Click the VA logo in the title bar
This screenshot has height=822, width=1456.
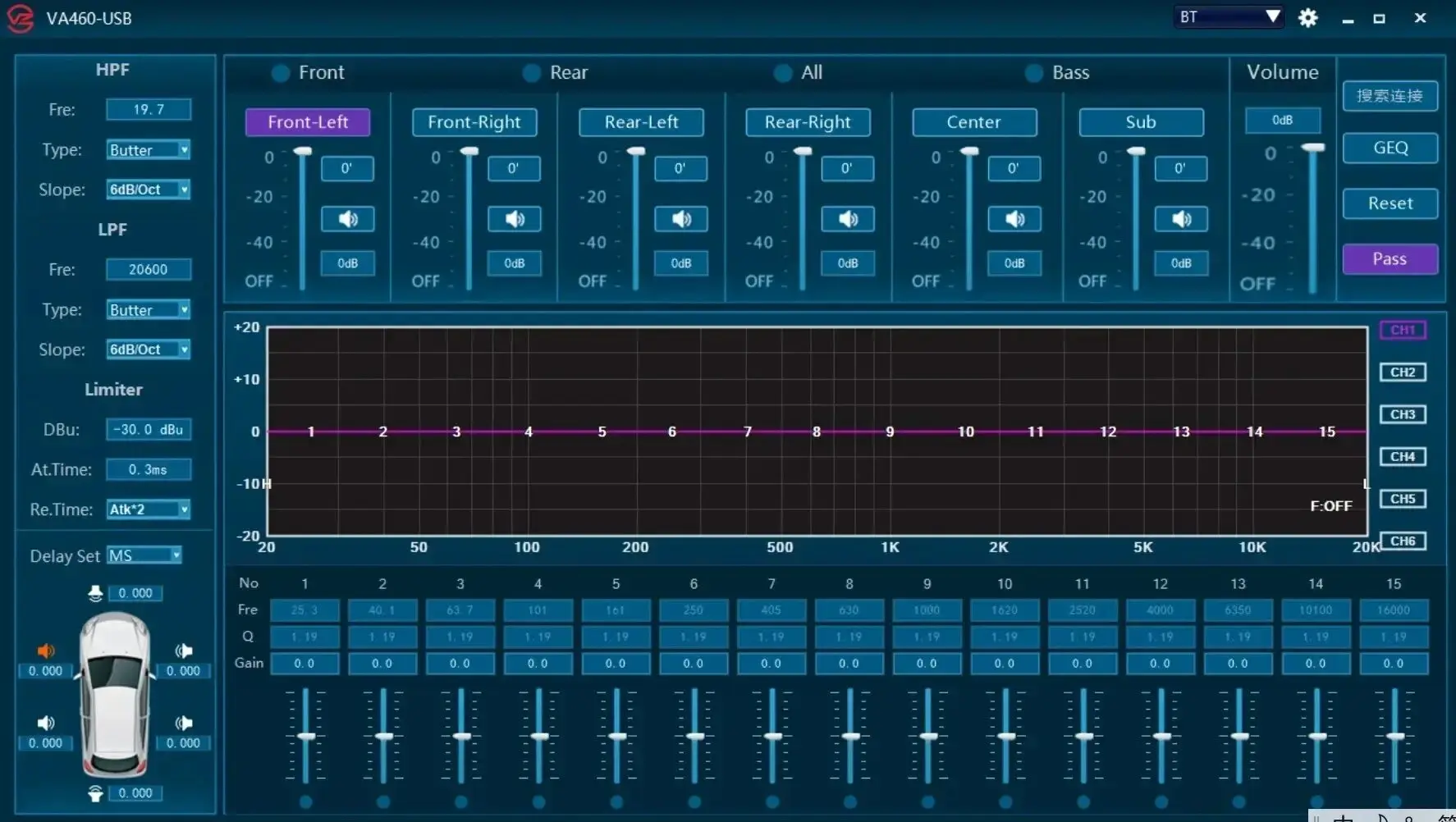pyautogui.click(x=19, y=18)
